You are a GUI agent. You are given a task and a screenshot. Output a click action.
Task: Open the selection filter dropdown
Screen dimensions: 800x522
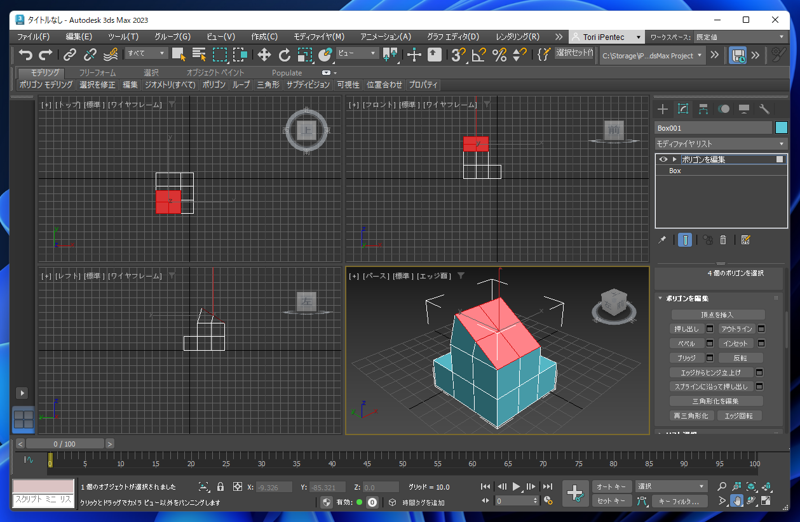point(146,53)
